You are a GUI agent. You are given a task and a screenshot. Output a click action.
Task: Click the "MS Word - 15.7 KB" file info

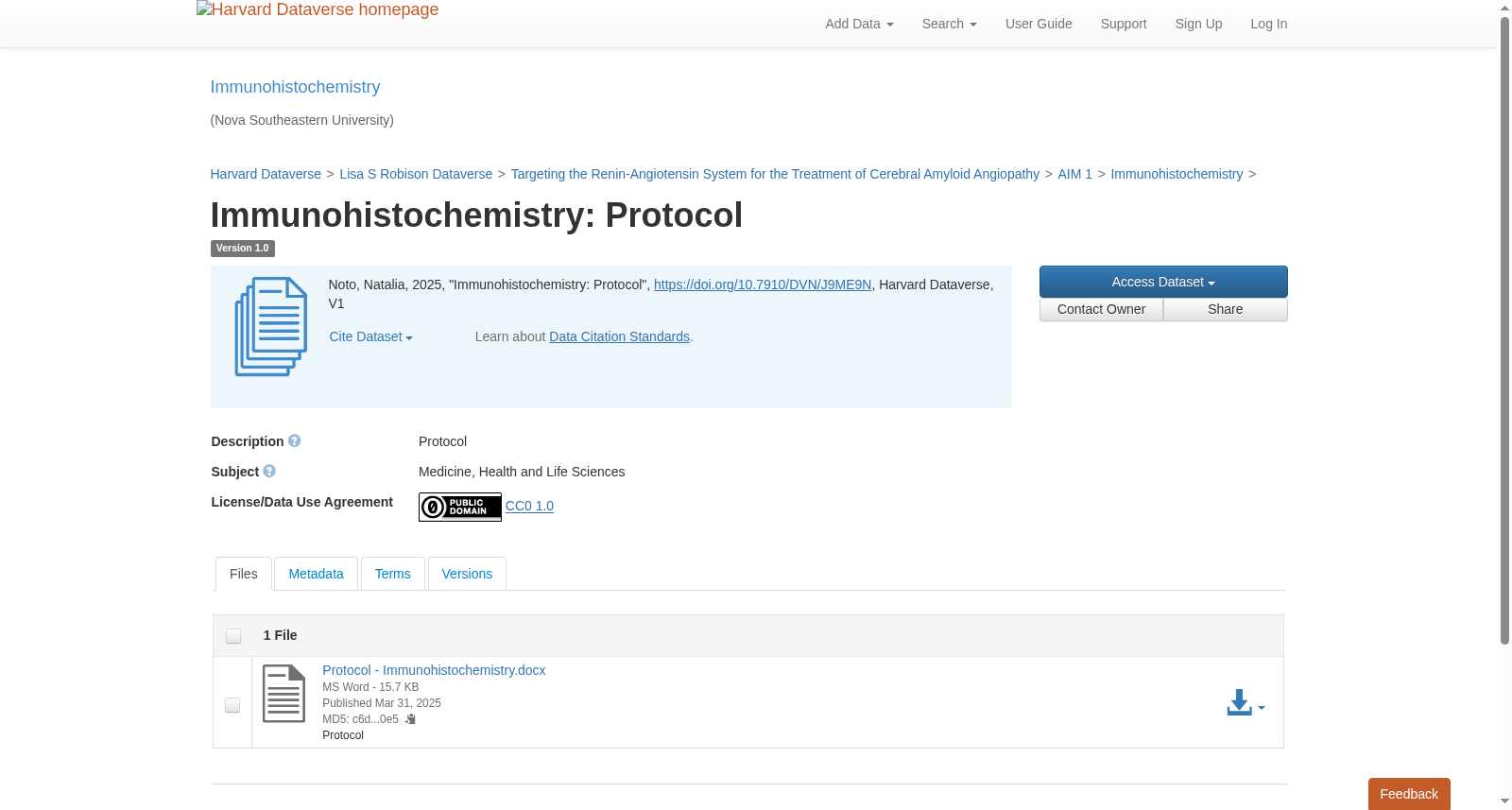pos(370,687)
